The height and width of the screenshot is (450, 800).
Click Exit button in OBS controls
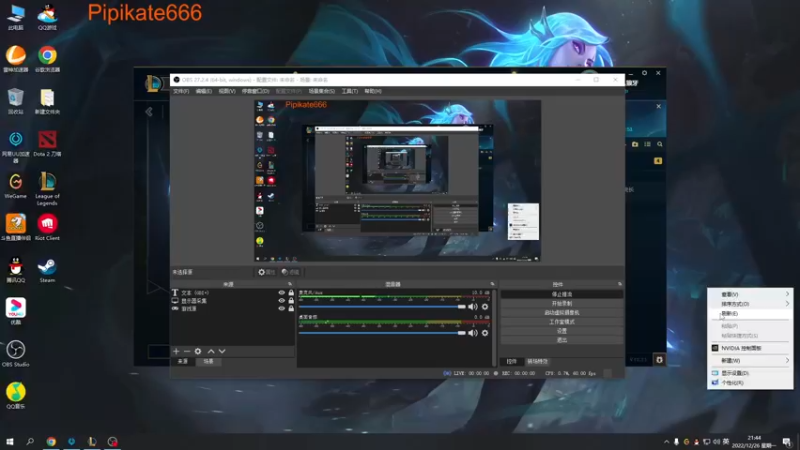pos(562,340)
